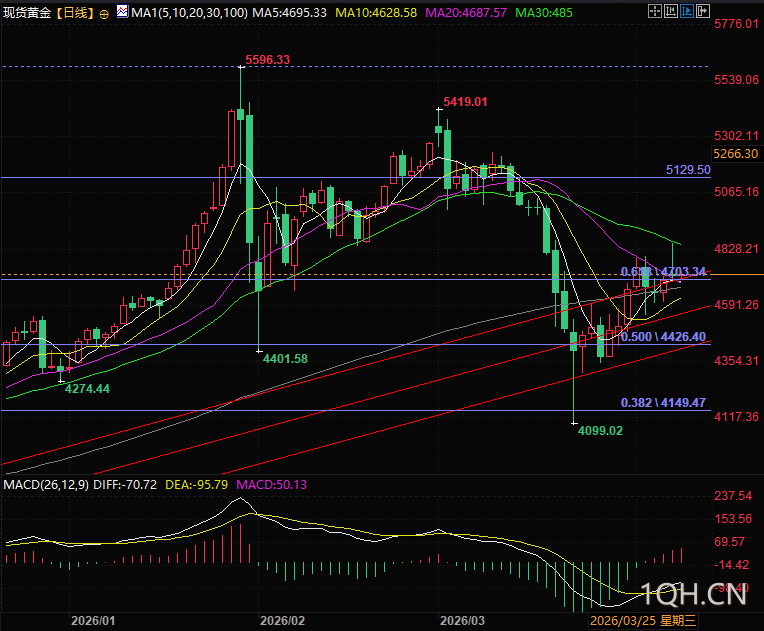Image resolution: width=764 pixels, height=631 pixels.
Task: Click the scroll-to-start axis icon
Action: pyautogui.click(x=671, y=11)
